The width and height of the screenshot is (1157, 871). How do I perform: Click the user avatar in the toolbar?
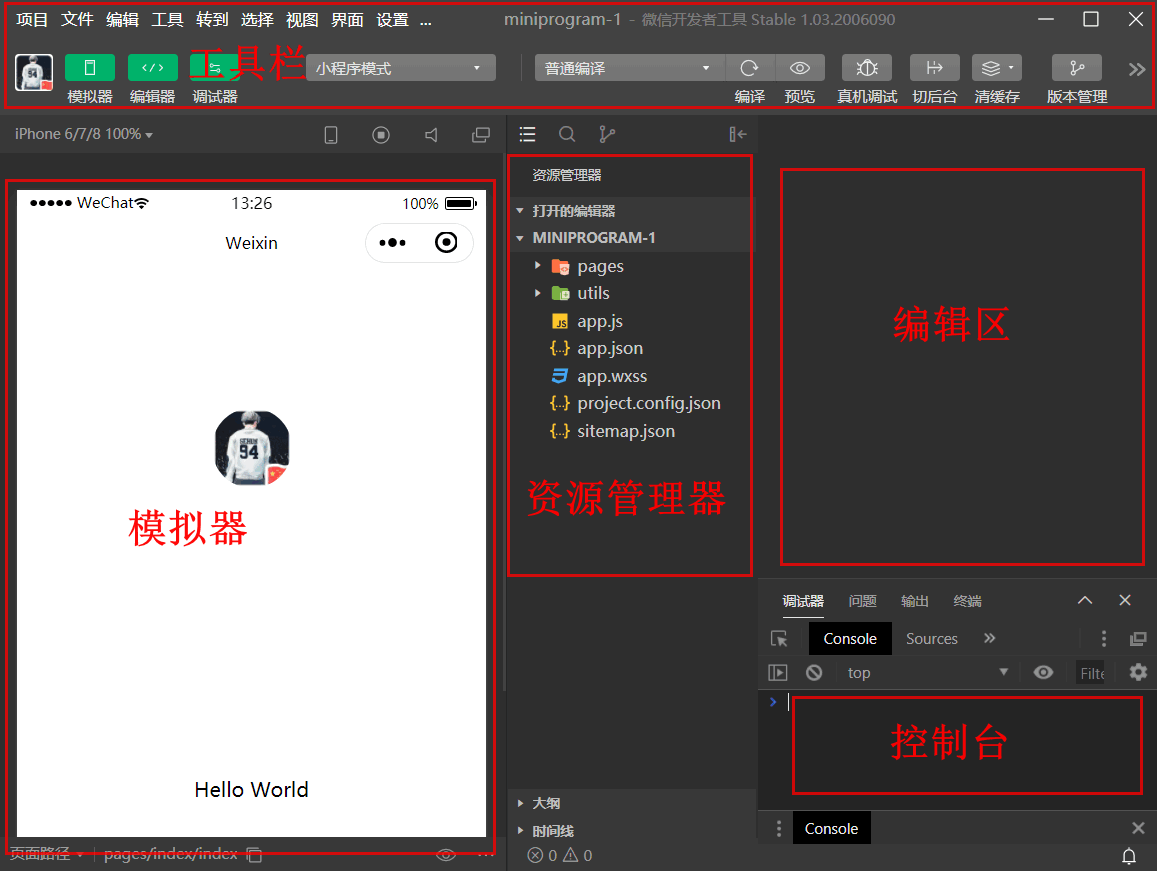point(34,72)
